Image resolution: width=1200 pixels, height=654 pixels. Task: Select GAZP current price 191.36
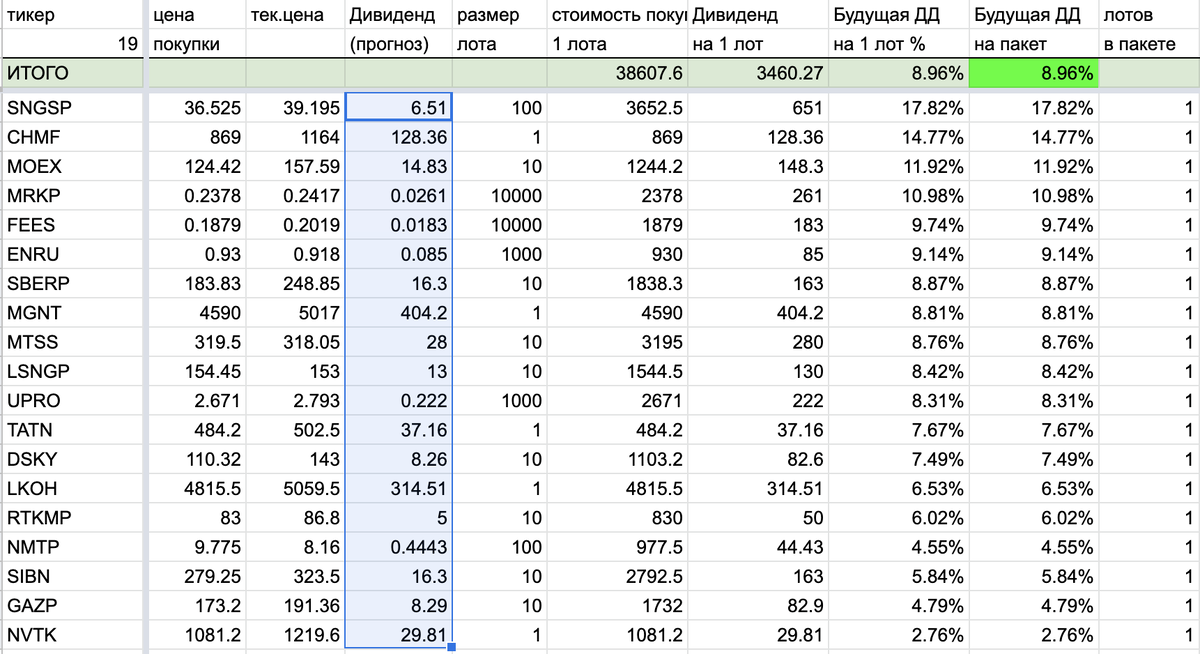click(x=295, y=606)
